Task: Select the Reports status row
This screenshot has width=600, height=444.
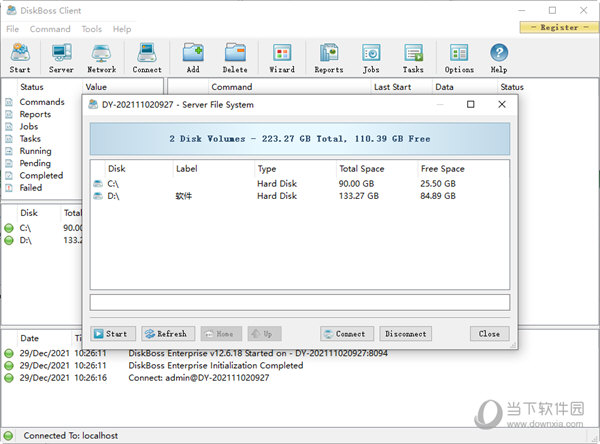Action: 35,114
